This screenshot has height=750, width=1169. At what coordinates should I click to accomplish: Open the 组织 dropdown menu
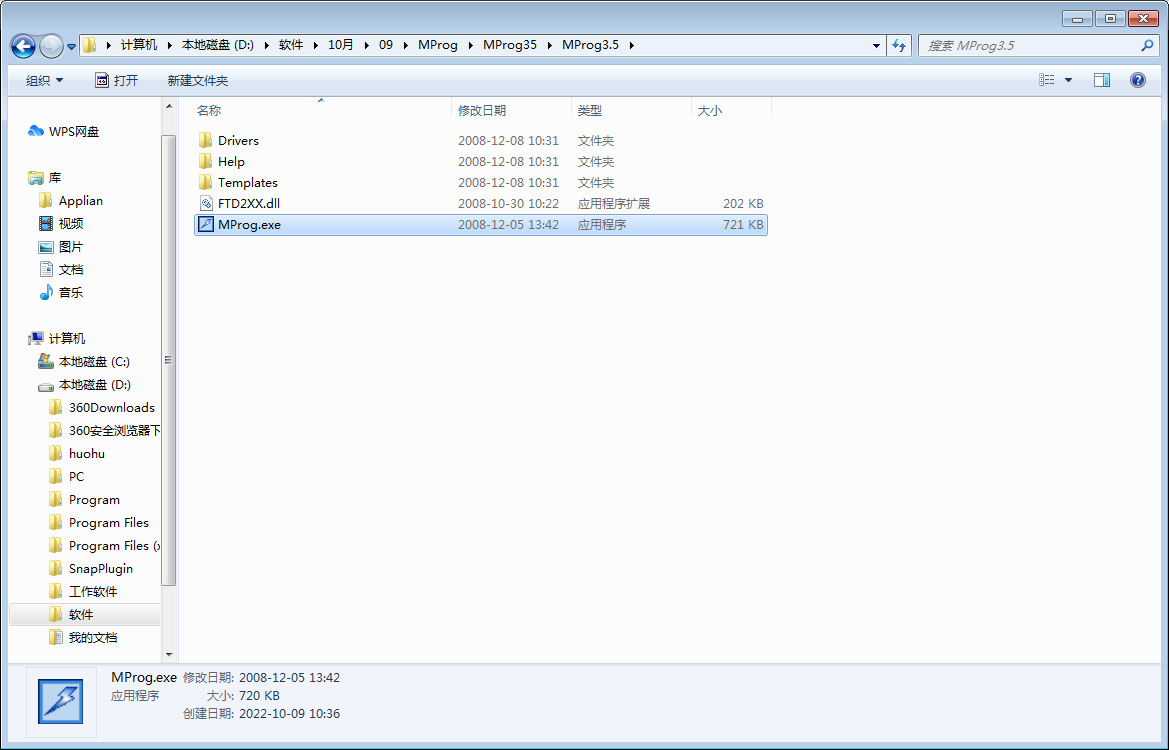(x=44, y=80)
